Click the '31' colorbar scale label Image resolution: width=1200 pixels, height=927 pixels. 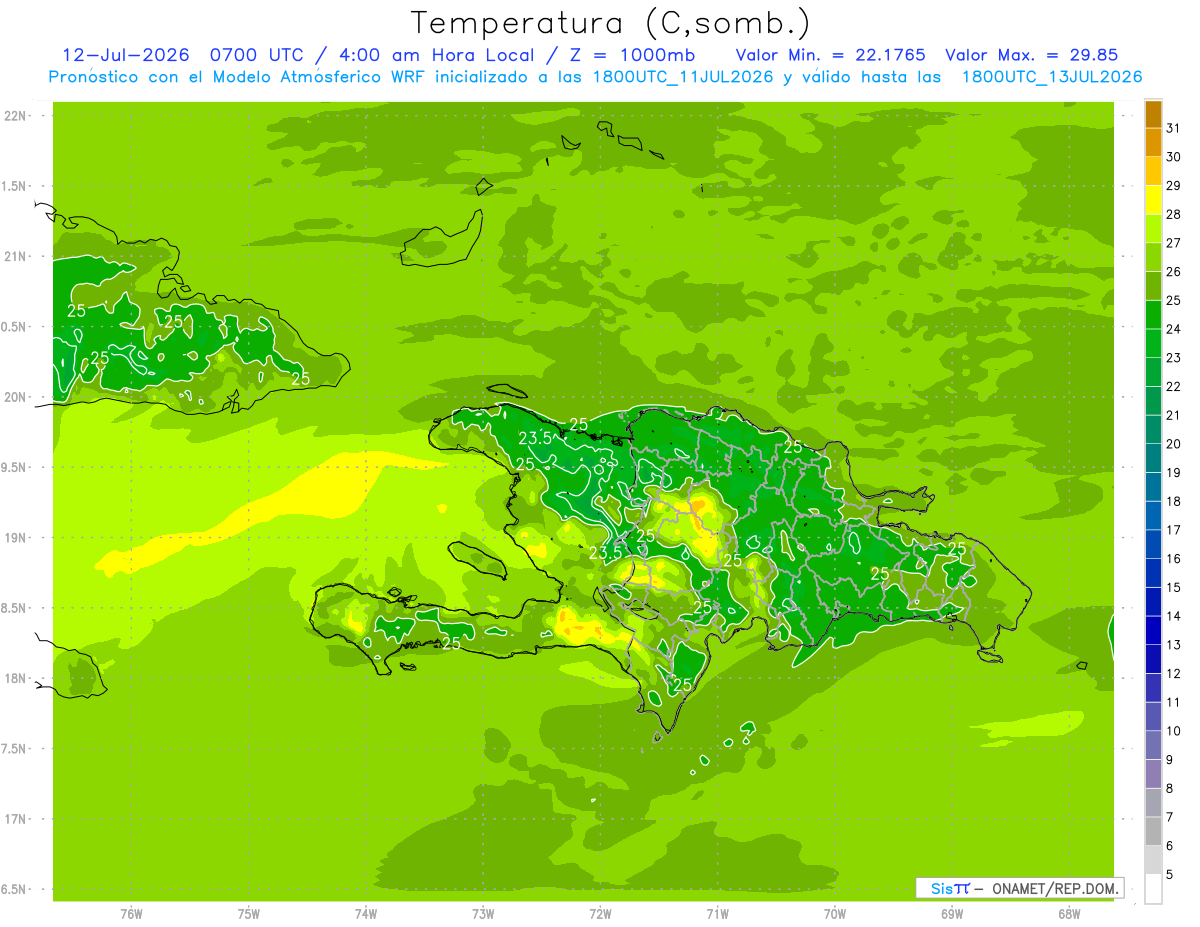[1174, 128]
